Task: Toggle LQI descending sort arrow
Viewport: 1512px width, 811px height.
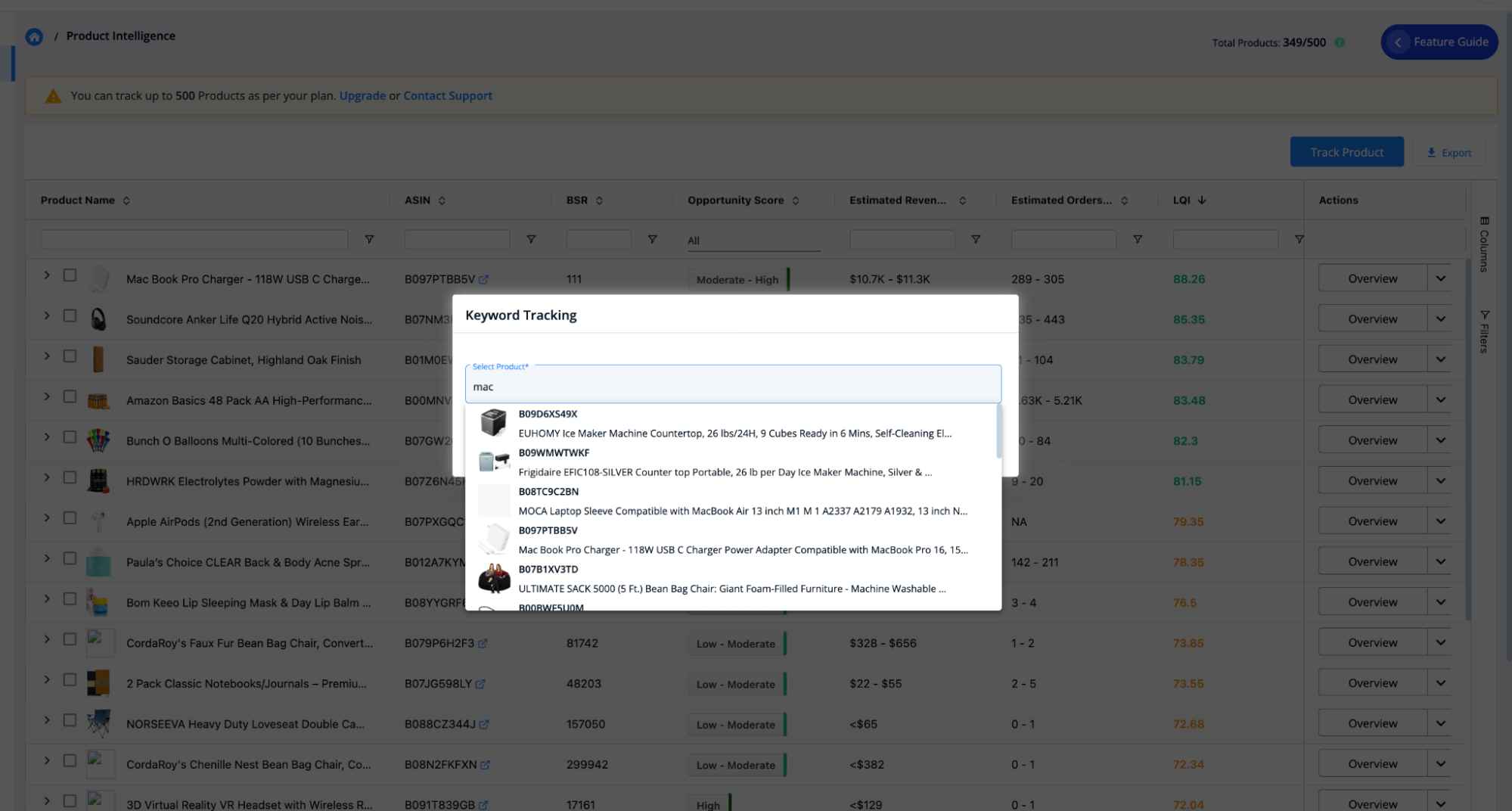Action: coord(1202,200)
